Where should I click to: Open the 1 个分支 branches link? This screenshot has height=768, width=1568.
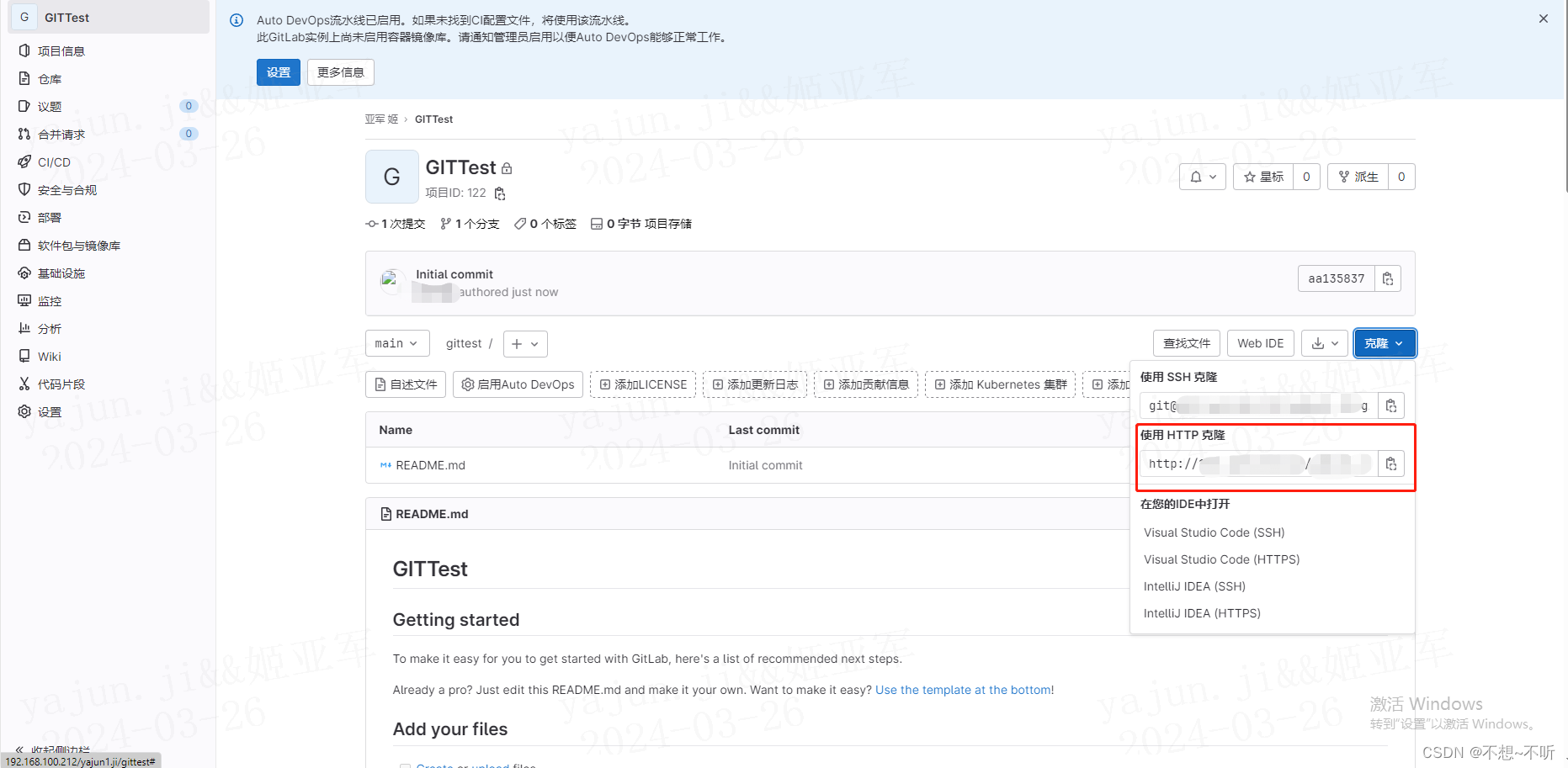[x=470, y=224]
